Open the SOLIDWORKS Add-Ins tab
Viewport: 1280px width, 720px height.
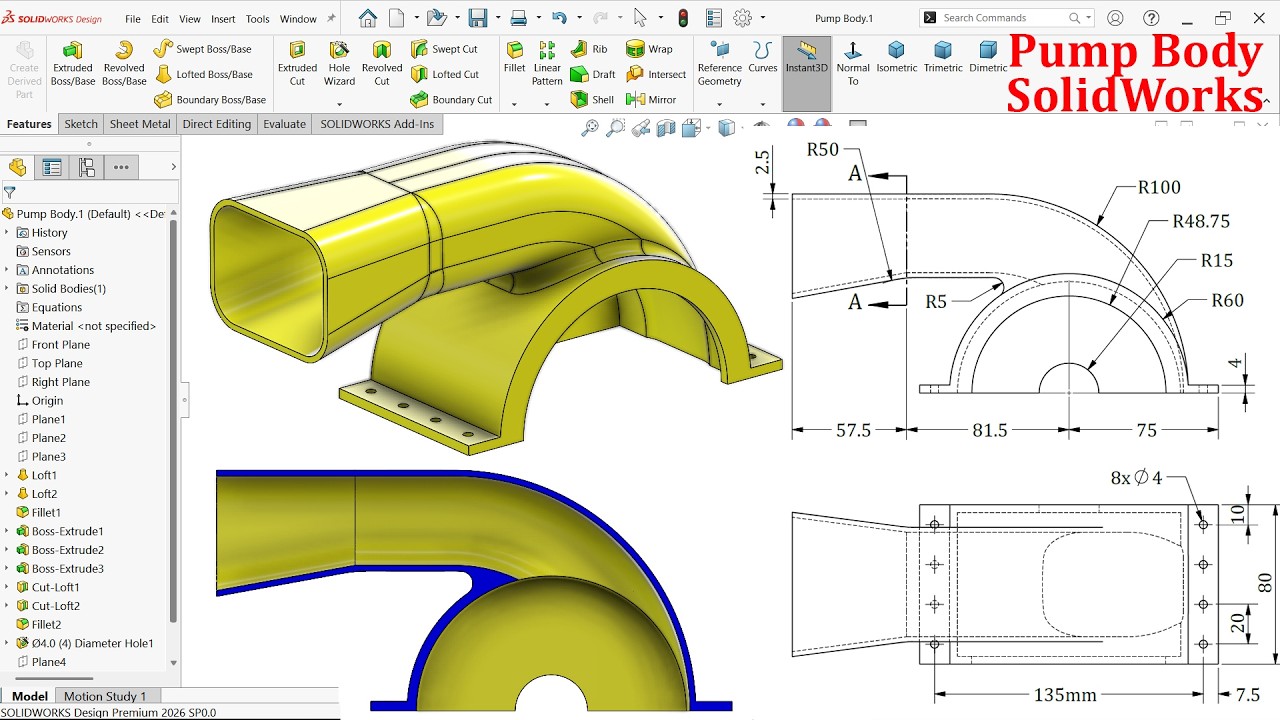377,124
